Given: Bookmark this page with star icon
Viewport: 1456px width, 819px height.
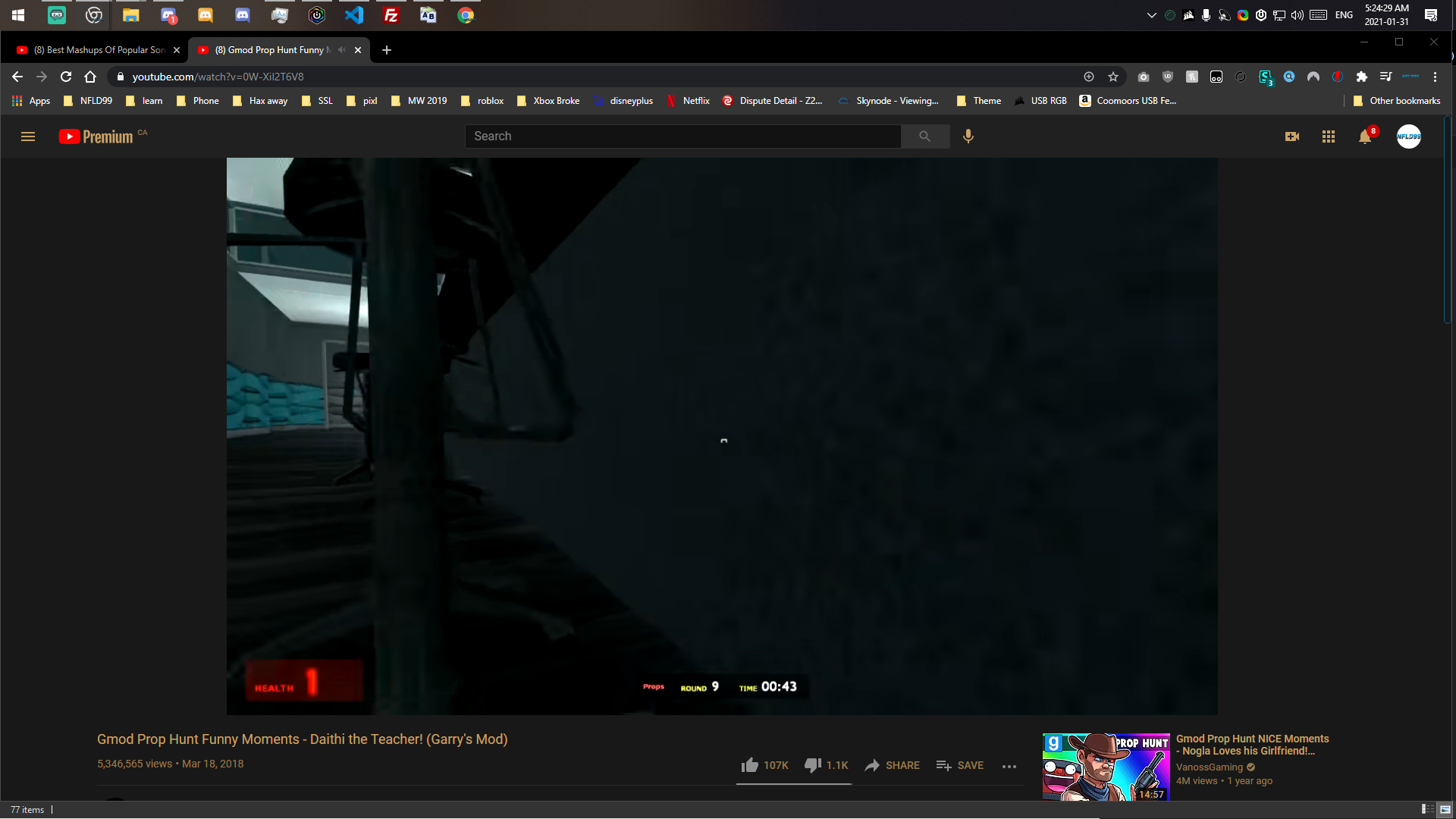Looking at the screenshot, I should pos(1113,77).
